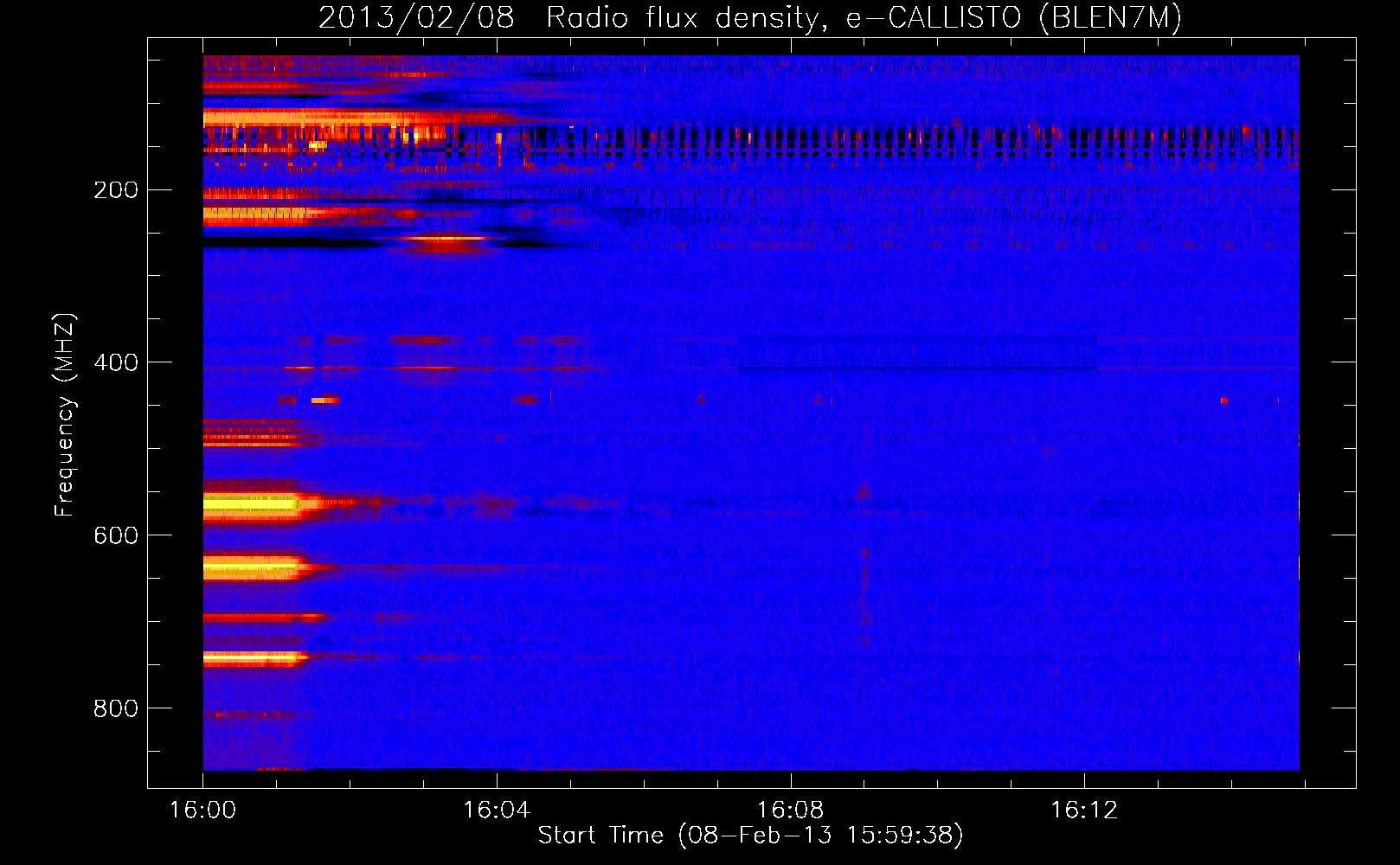Click the 'Start Time (08-Feb-13 15:59:38)' axis label

(x=750, y=836)
